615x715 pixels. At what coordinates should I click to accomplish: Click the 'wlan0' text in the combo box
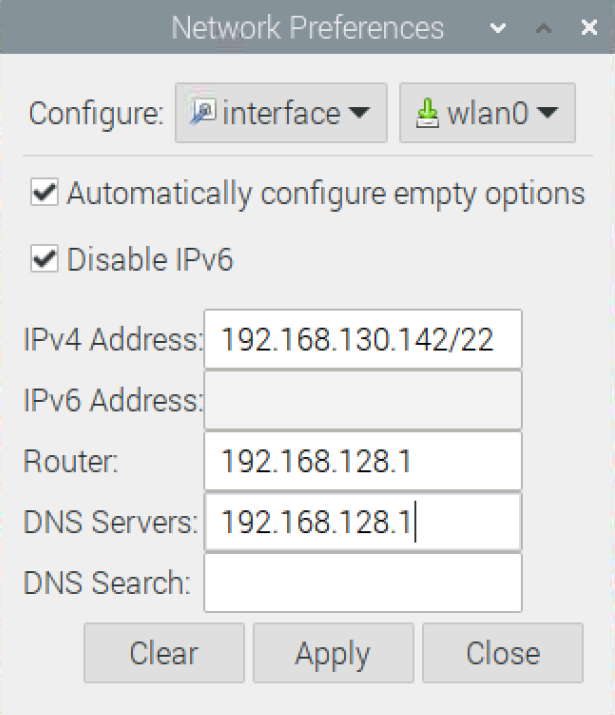pos(488,113)
